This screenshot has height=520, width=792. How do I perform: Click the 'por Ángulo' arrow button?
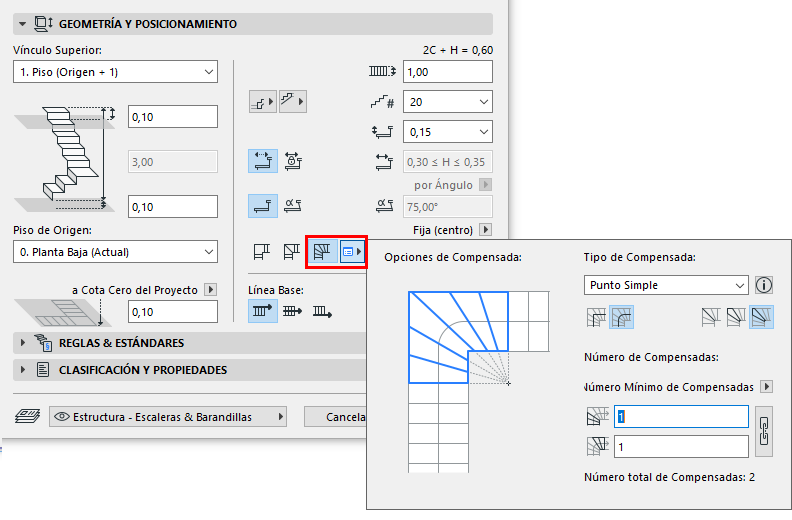[x=485, y=184]
